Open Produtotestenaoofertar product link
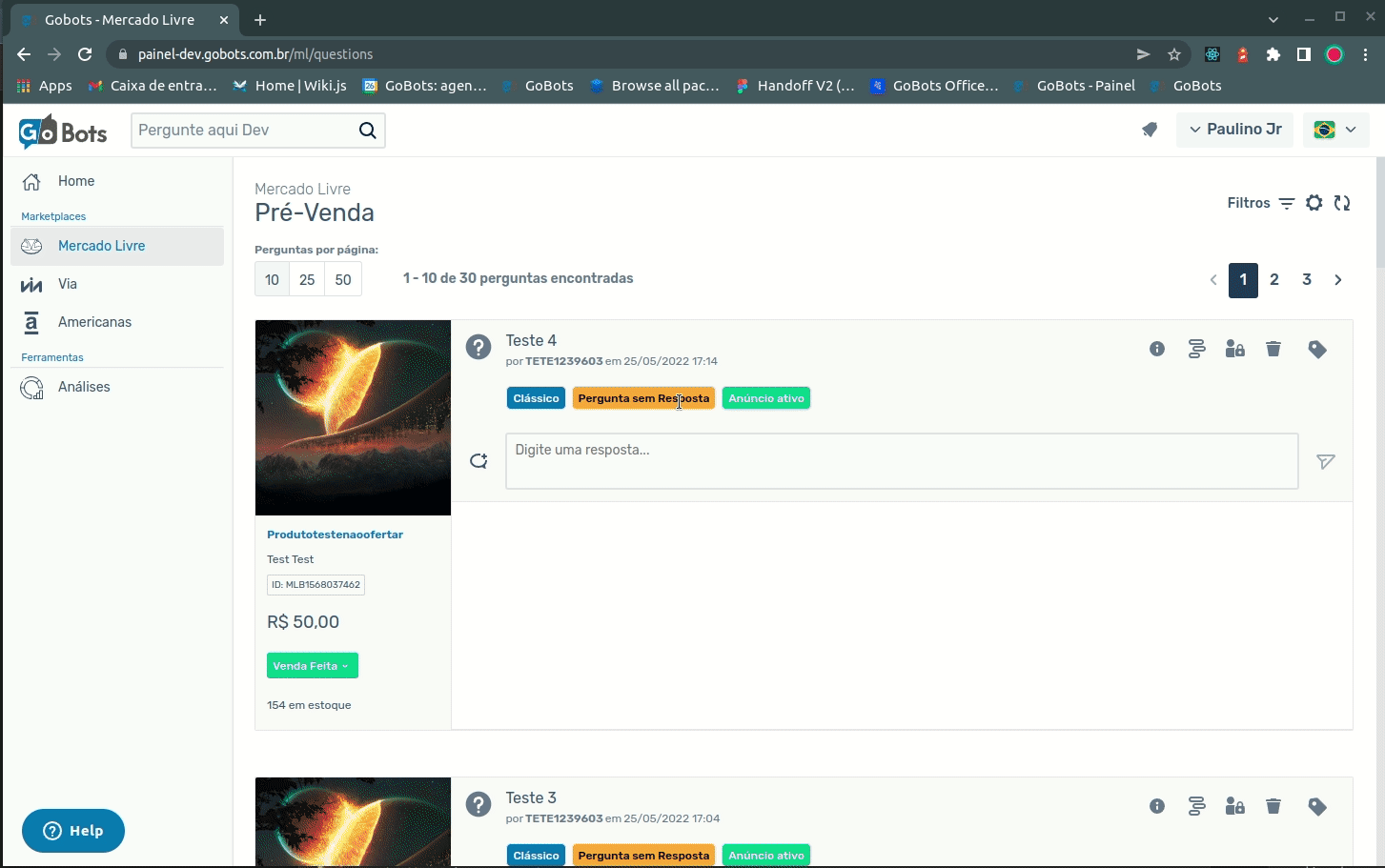This screenshot has height=868, width=1385. [x=335, y=535]
